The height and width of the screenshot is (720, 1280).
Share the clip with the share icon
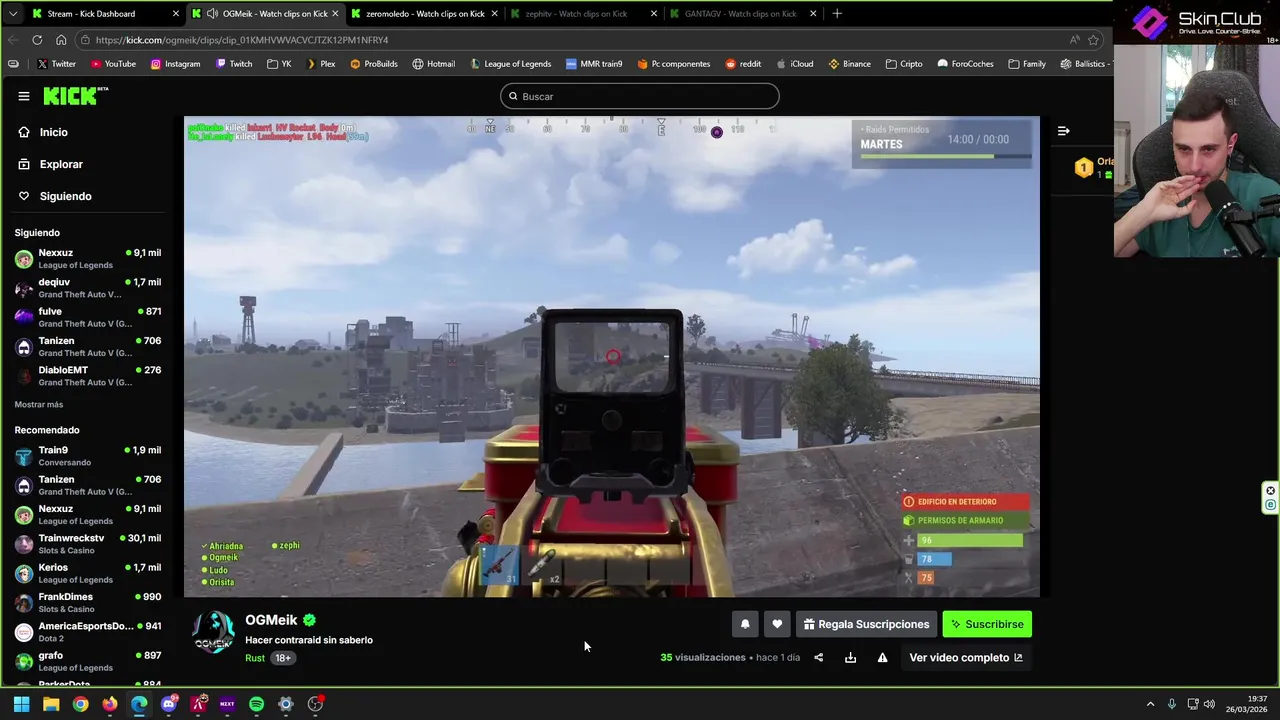818,657
